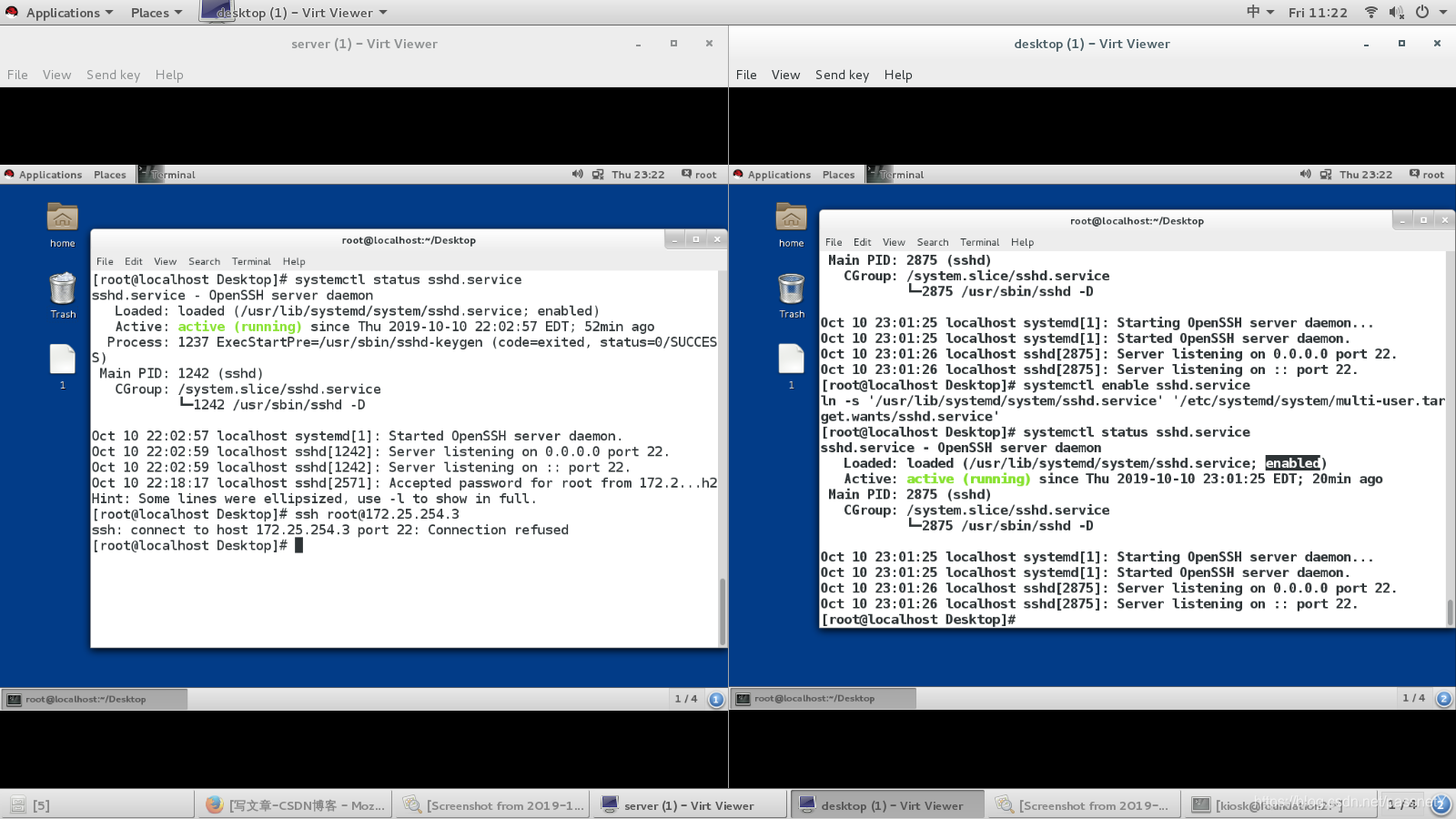Open root user menu in desktop guest panel
1456x819 pixels.
1427,175
